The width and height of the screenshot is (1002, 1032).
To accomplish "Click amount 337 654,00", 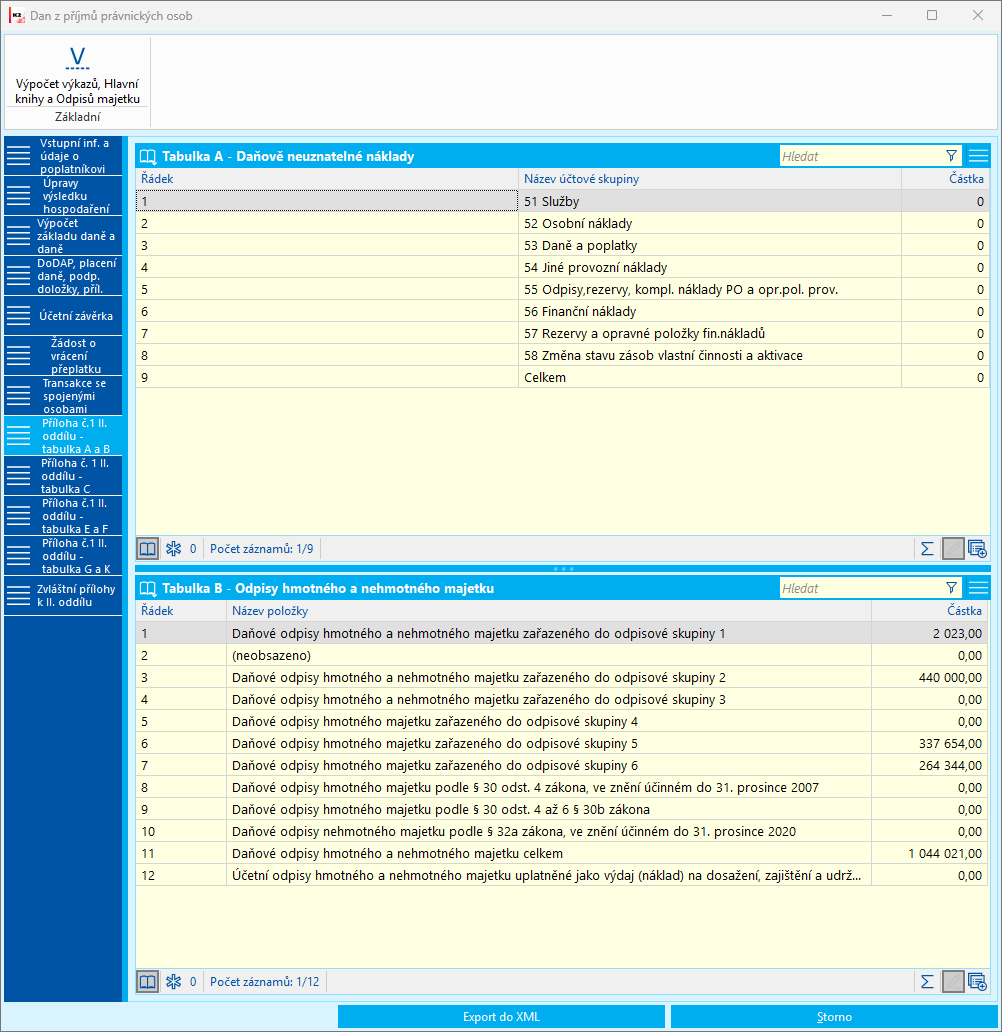I will [x=950, y=744].
